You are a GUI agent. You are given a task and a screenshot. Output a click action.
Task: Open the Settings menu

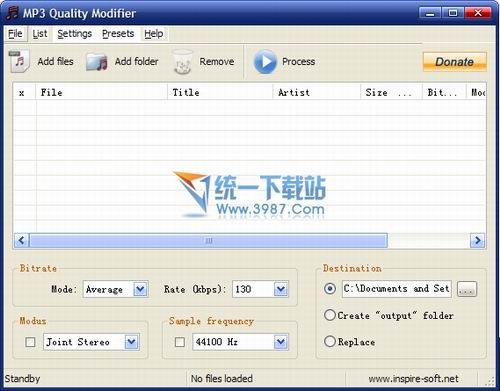(x=74, y=34)
